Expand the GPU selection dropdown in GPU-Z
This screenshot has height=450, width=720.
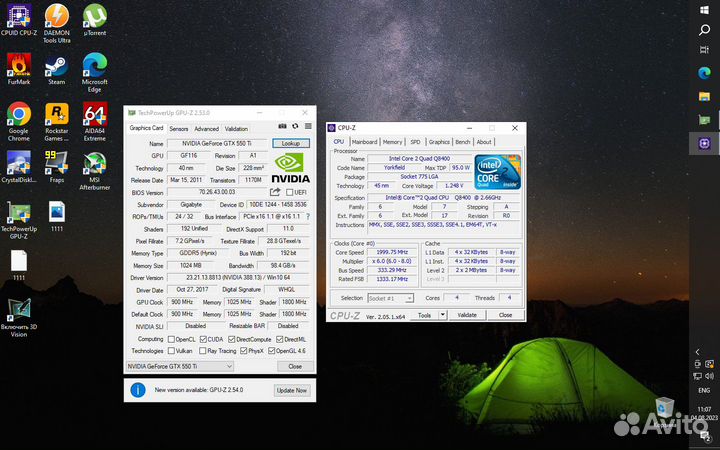coord(180,366)
